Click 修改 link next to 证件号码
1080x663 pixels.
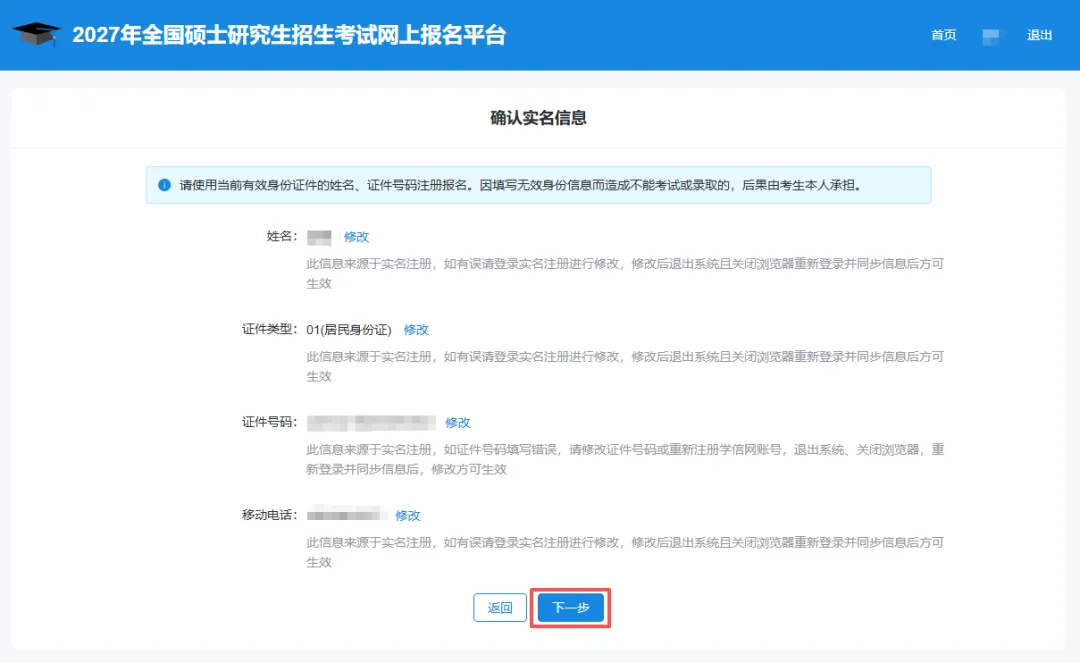coord(457,423)
